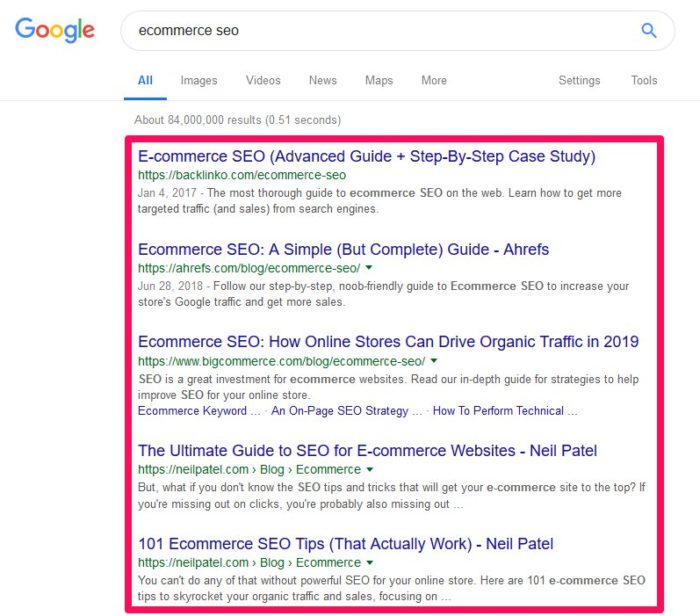Open the Ecommerce Keyword sitelink
The image size is (700, 616).
point(199,411)
